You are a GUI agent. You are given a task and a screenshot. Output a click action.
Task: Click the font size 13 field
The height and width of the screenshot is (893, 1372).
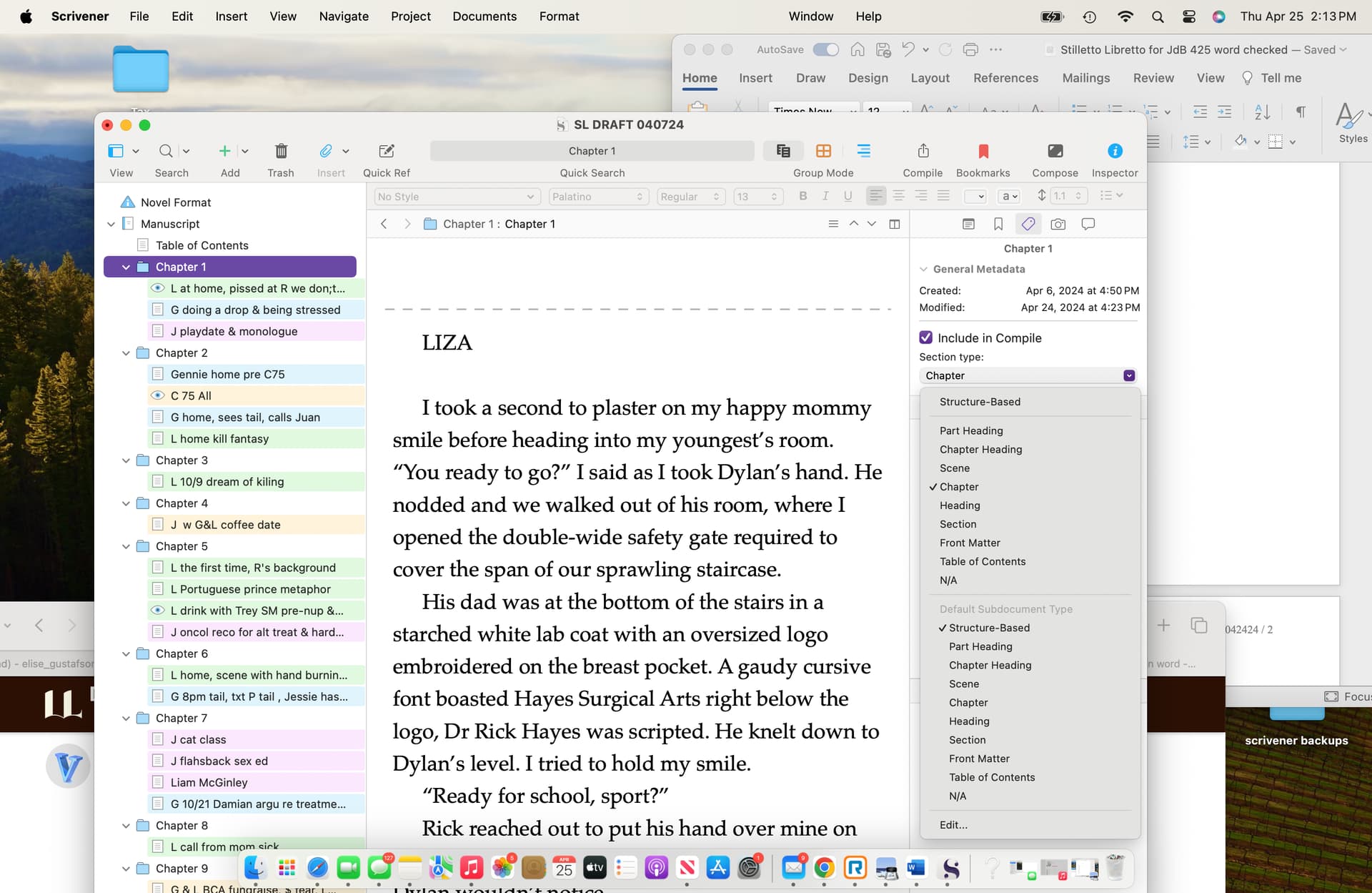tap(758, 197)
